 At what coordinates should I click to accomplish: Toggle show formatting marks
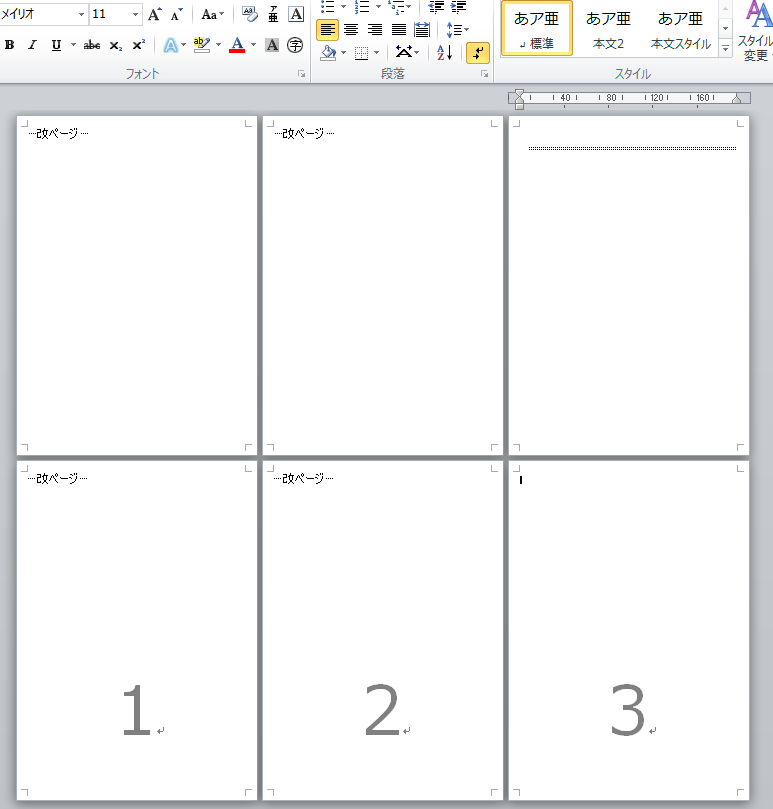478,53
